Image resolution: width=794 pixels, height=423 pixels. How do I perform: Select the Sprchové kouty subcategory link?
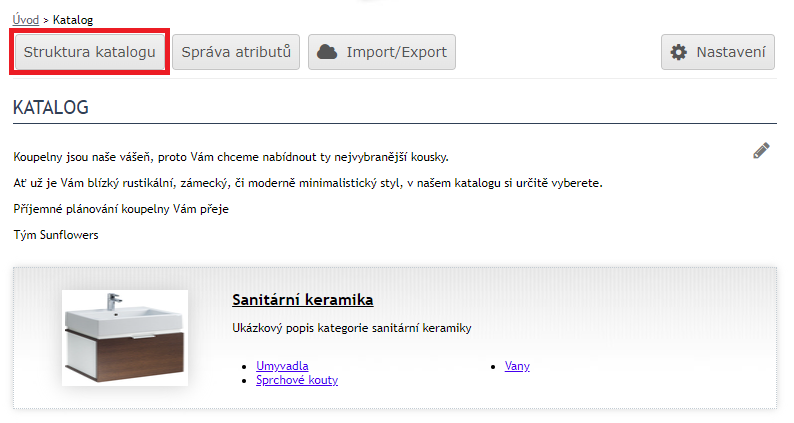297,380
